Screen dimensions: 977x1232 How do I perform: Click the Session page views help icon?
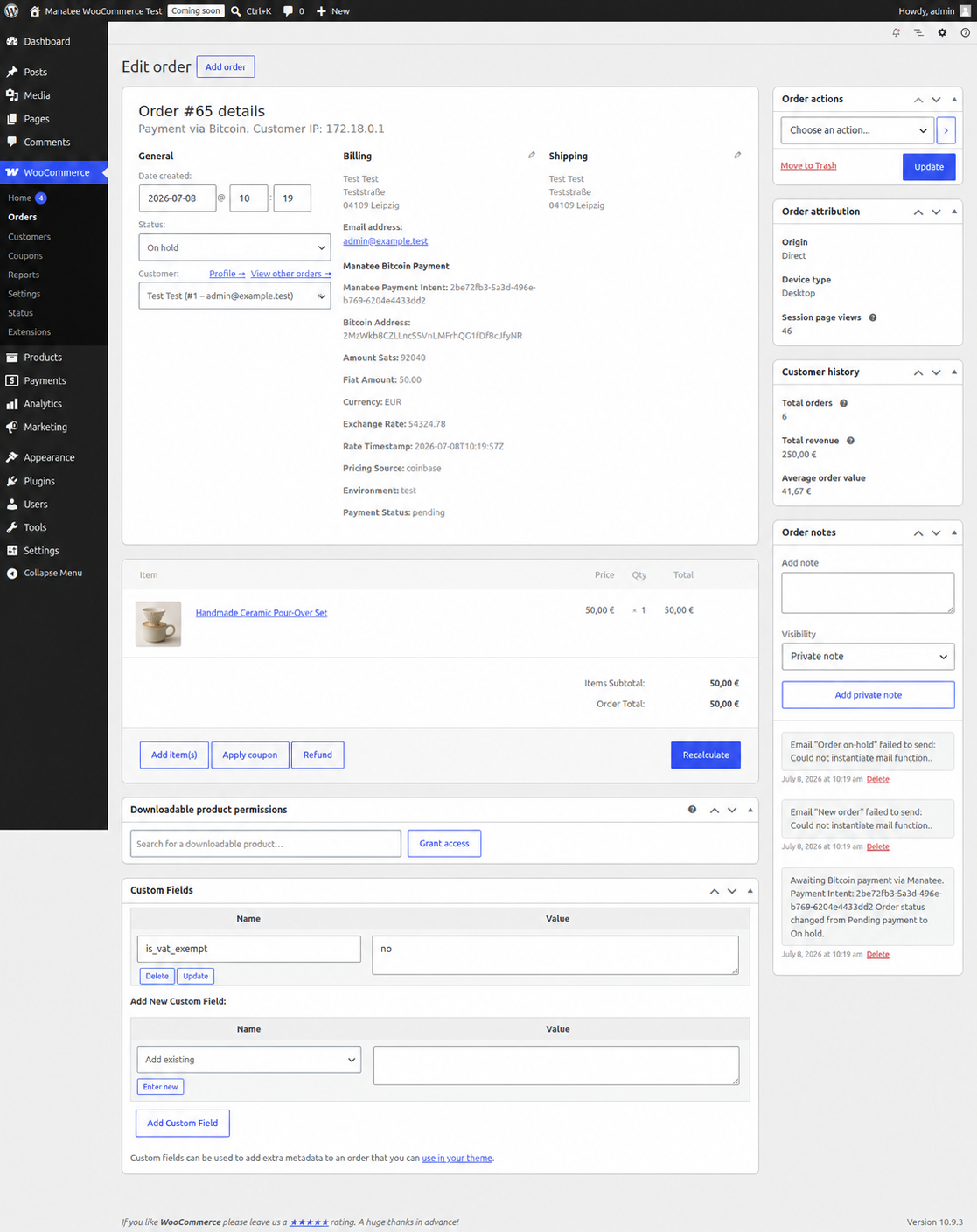872,317
